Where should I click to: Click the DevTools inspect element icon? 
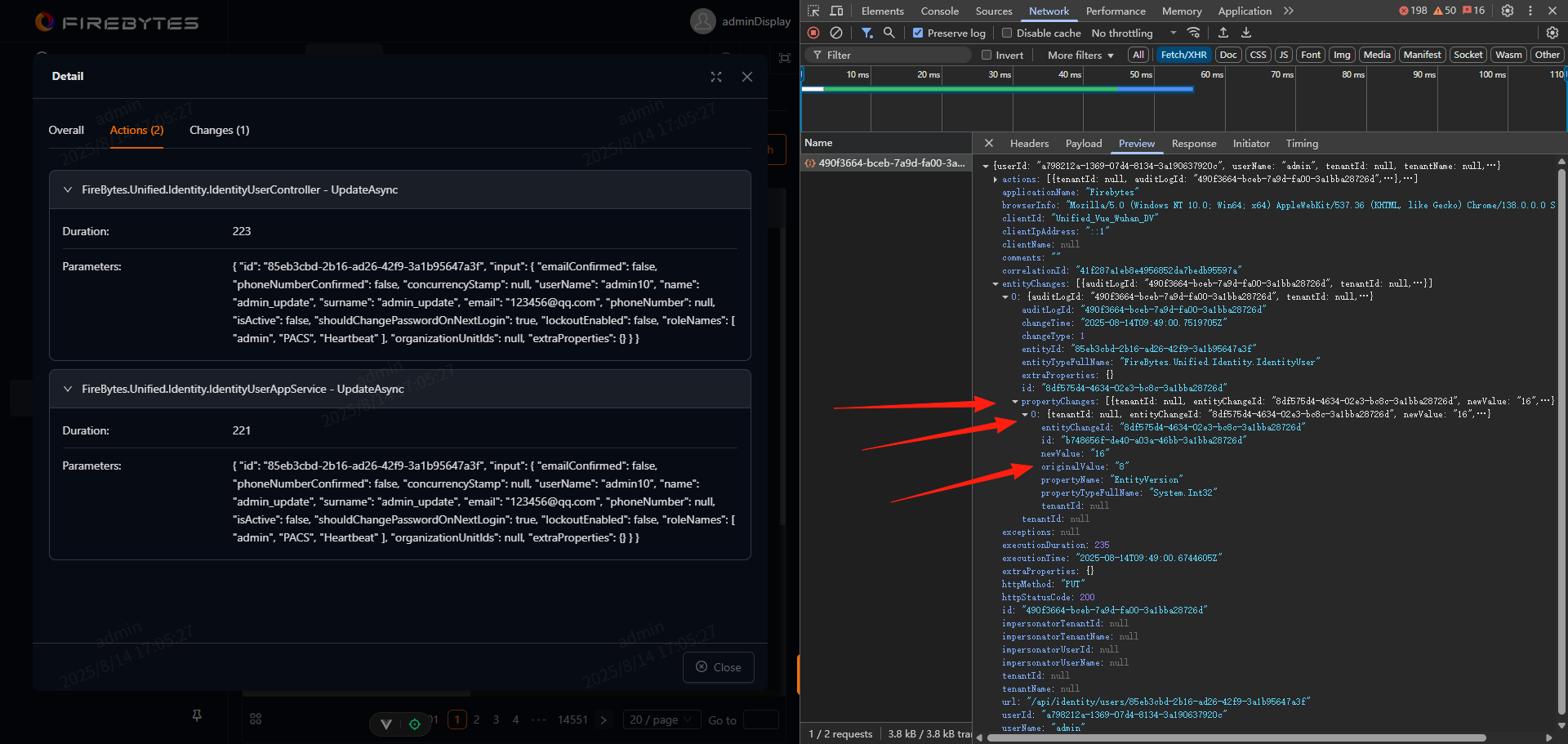(813, 11)
